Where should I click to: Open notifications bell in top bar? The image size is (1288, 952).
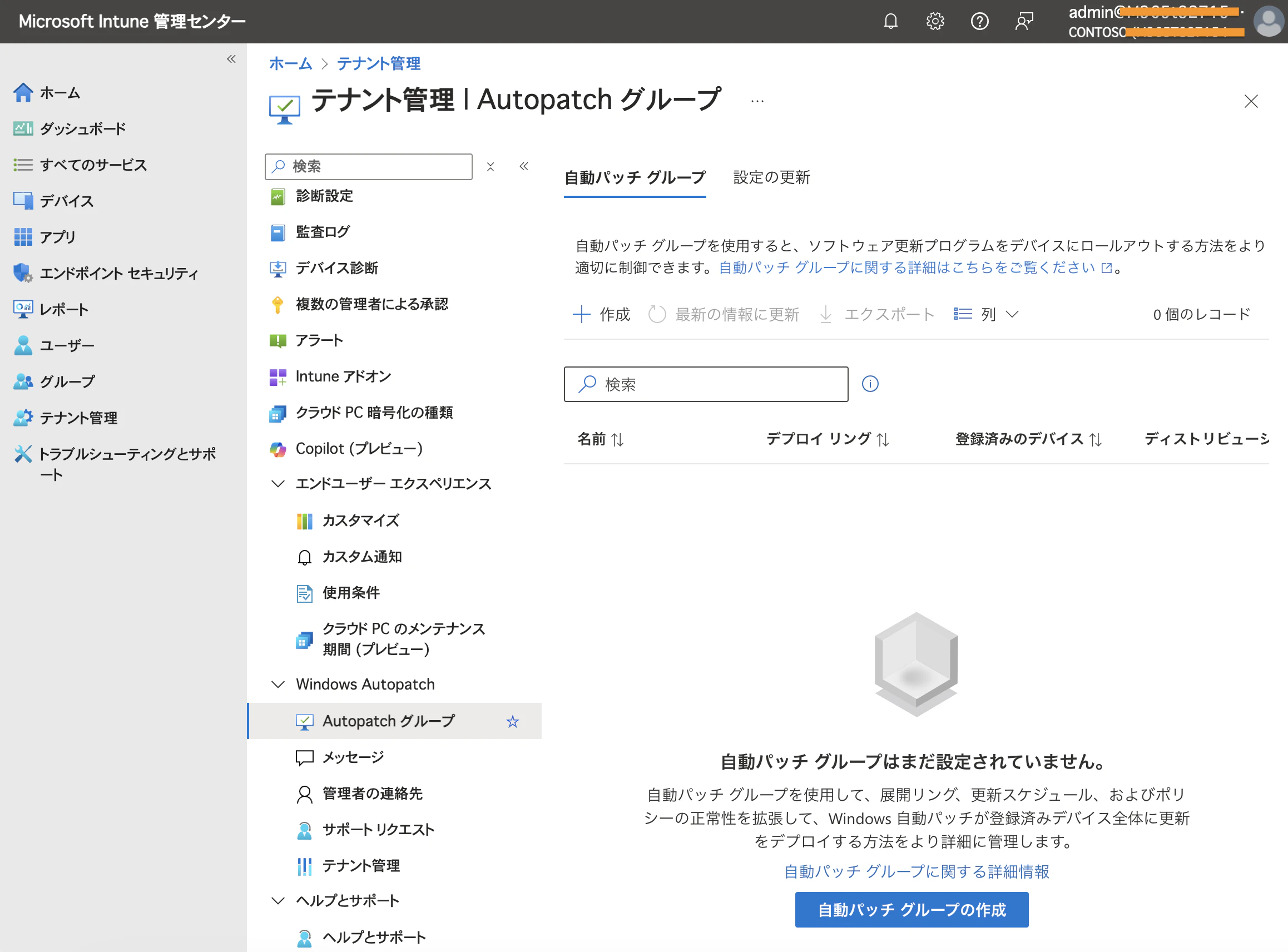[x=890, y=21]
